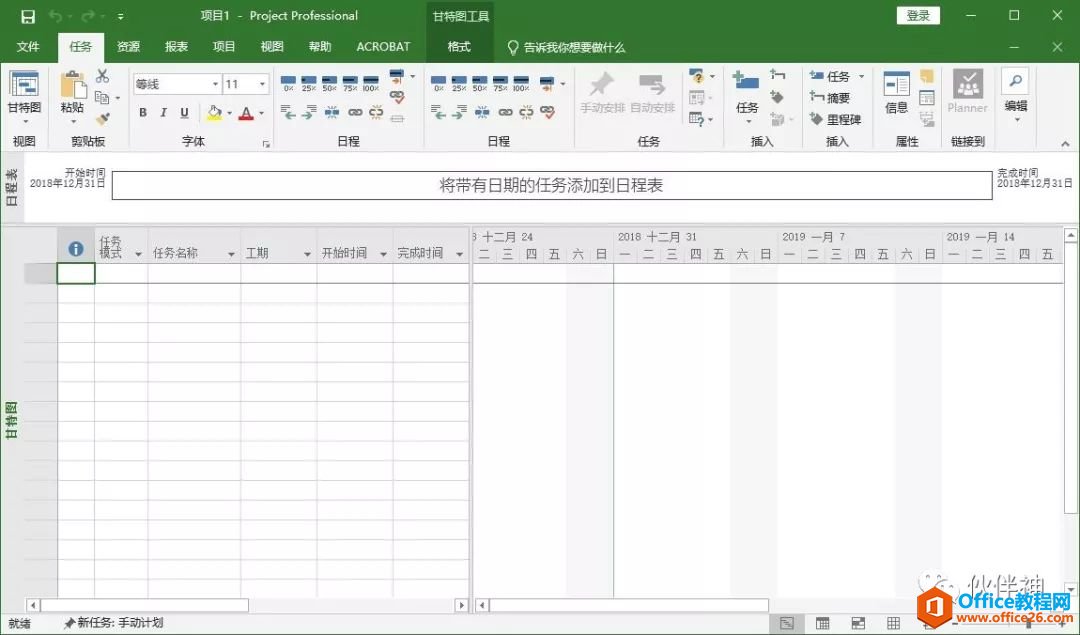Viewport: 1080px width, 635px height.
Task: Switch to the ACROBAT tab
Action: [383, 47]
